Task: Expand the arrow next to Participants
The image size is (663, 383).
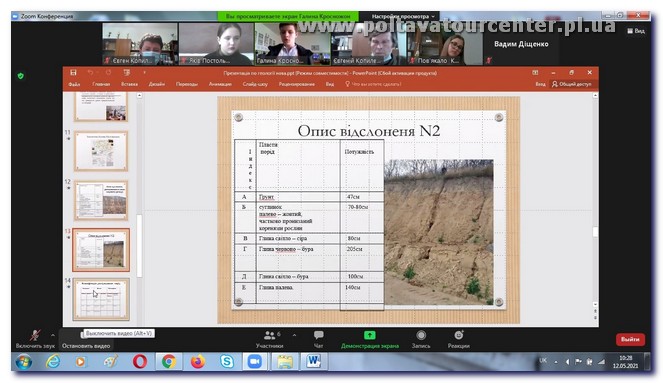Action: point(294,335)
